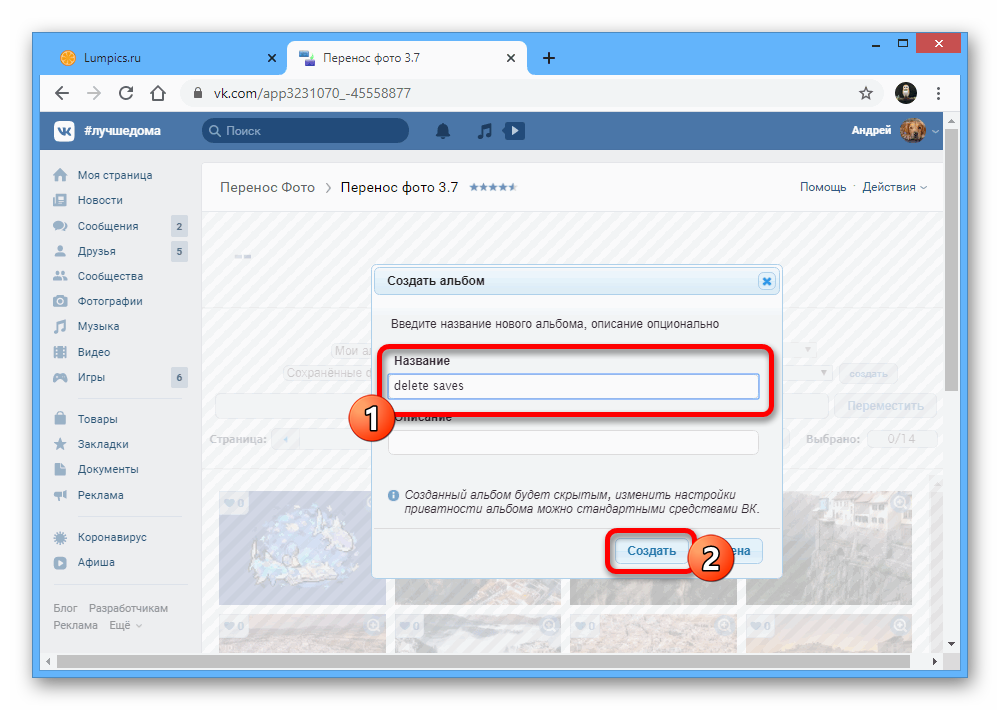
Task: Go to browser home icon
Action: pyautogui.click(x=158, y=93)
